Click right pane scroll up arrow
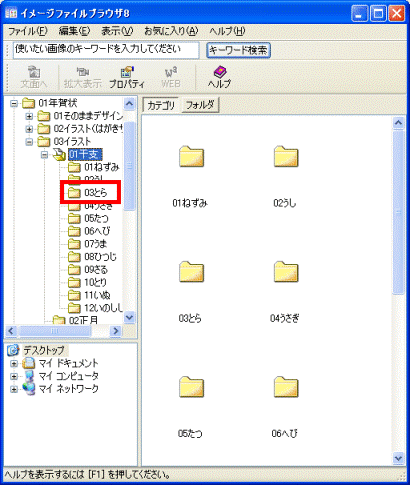 tap(398, 123)
